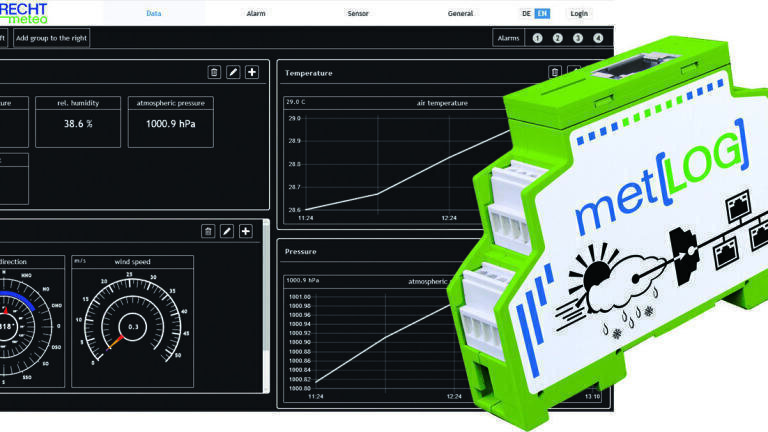768x432 pixels.
Task: Click Add group to the right
Action: 51,38
